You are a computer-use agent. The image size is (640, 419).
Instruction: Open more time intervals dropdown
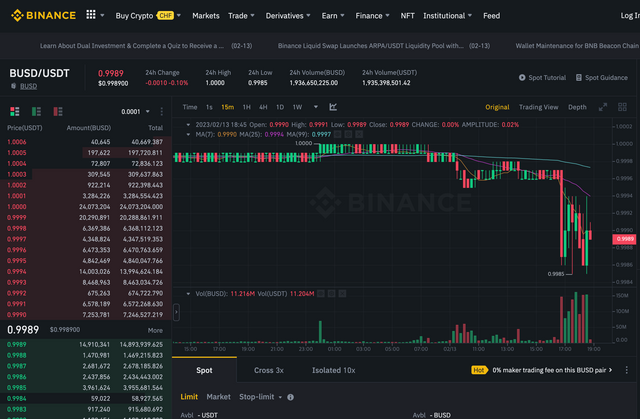tap(316, 107)
